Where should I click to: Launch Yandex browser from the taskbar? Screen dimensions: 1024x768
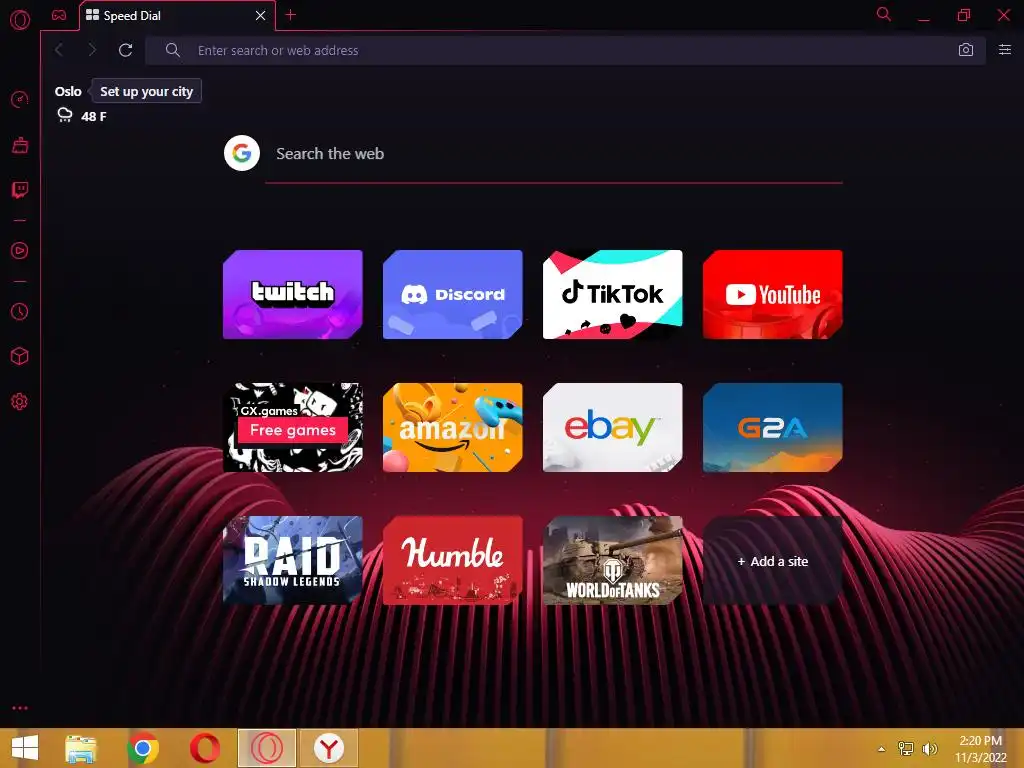pyautogui.click(x=328, y=748)
